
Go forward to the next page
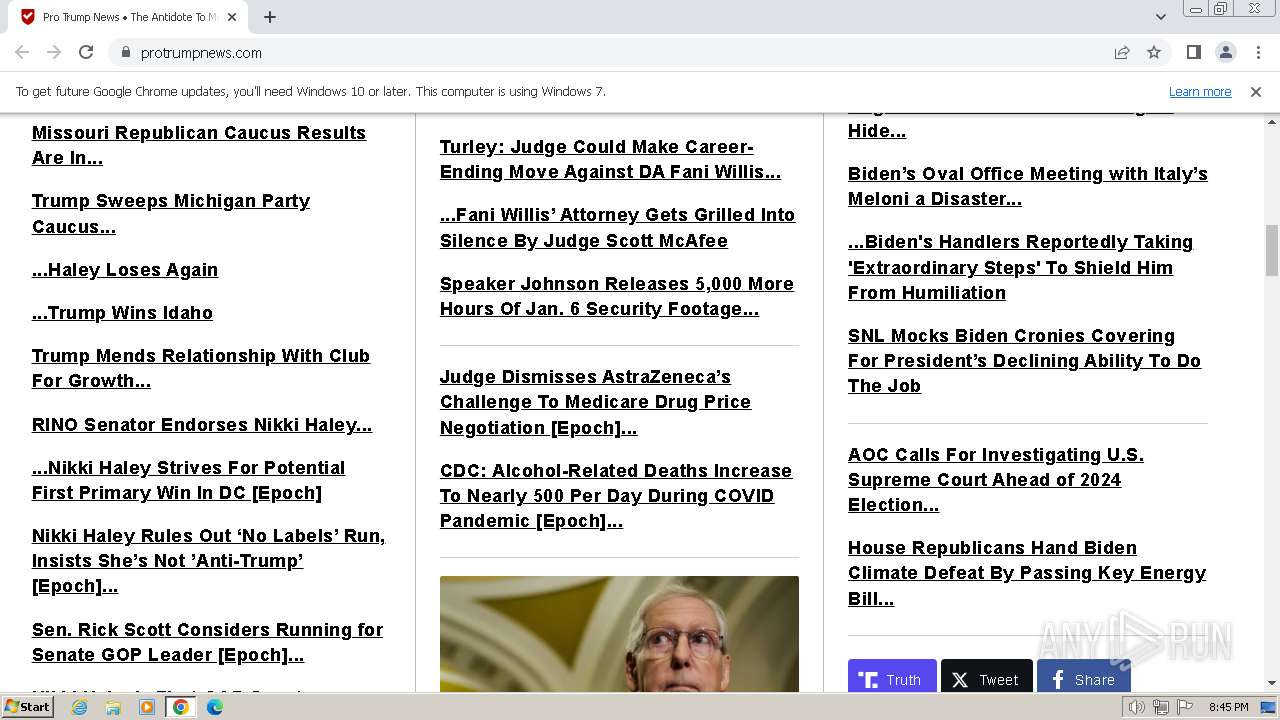(54, 52)
